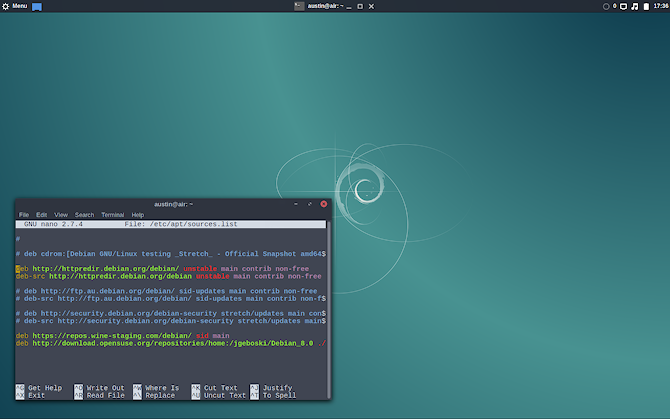The height and width of the screenshot is (419, 670).
Task: Click the nano header showing File: /etc/apt/sources.list
Action: pos(181,224)
